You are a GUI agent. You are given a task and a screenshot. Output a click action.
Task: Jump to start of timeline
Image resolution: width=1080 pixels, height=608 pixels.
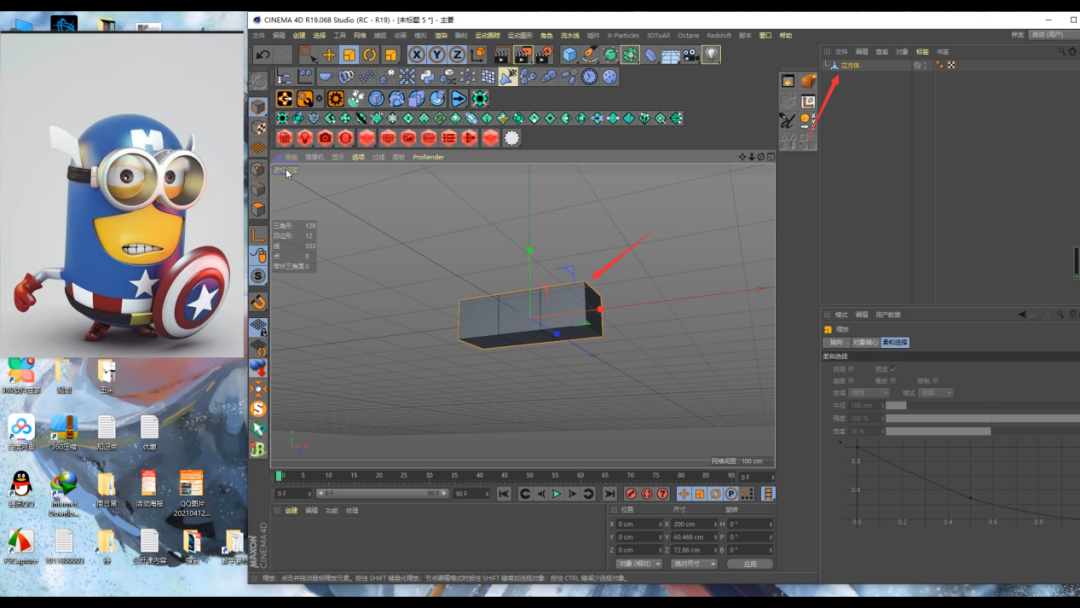(503, 494)
